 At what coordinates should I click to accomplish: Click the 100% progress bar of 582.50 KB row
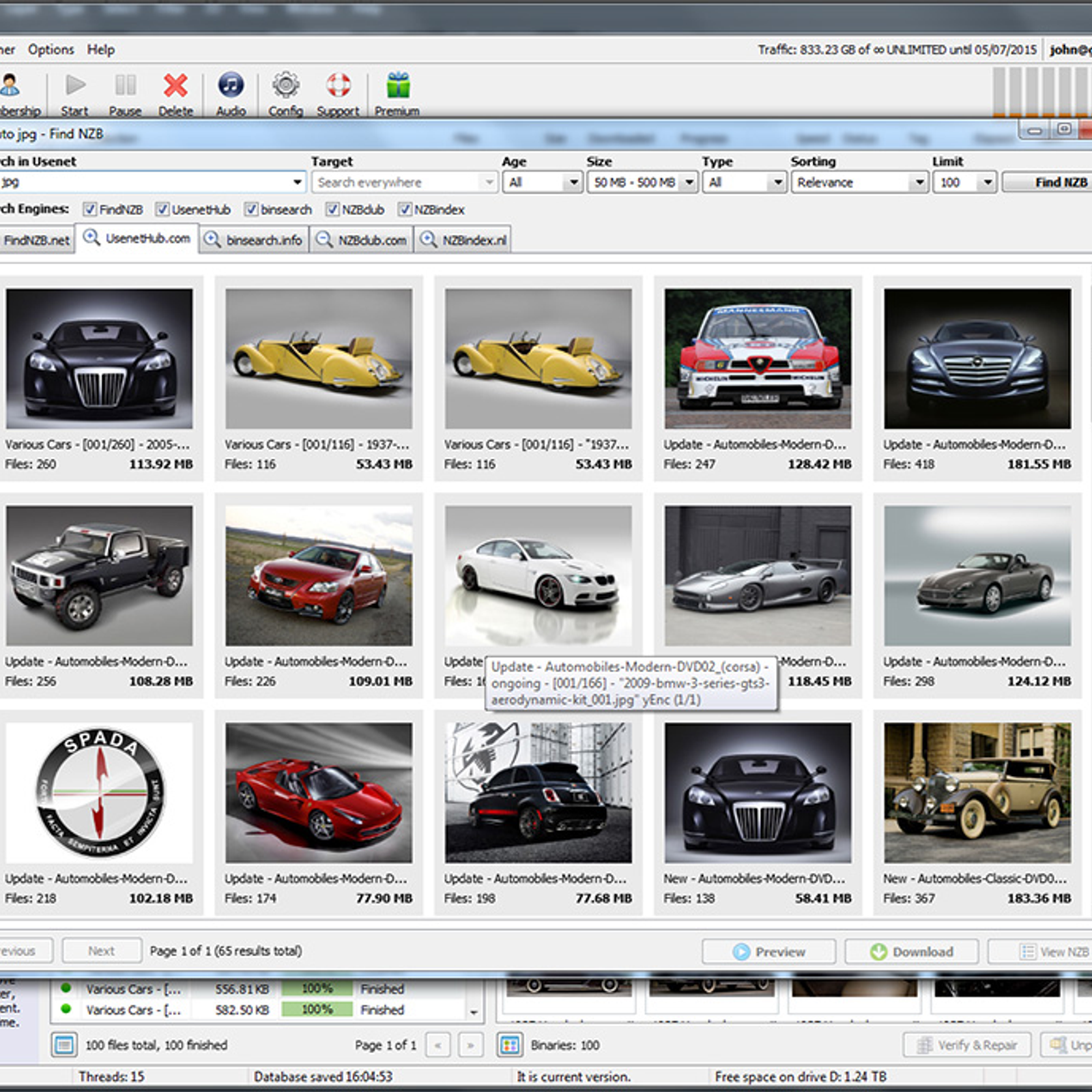pyautogui.click(x=317, y=1009)
